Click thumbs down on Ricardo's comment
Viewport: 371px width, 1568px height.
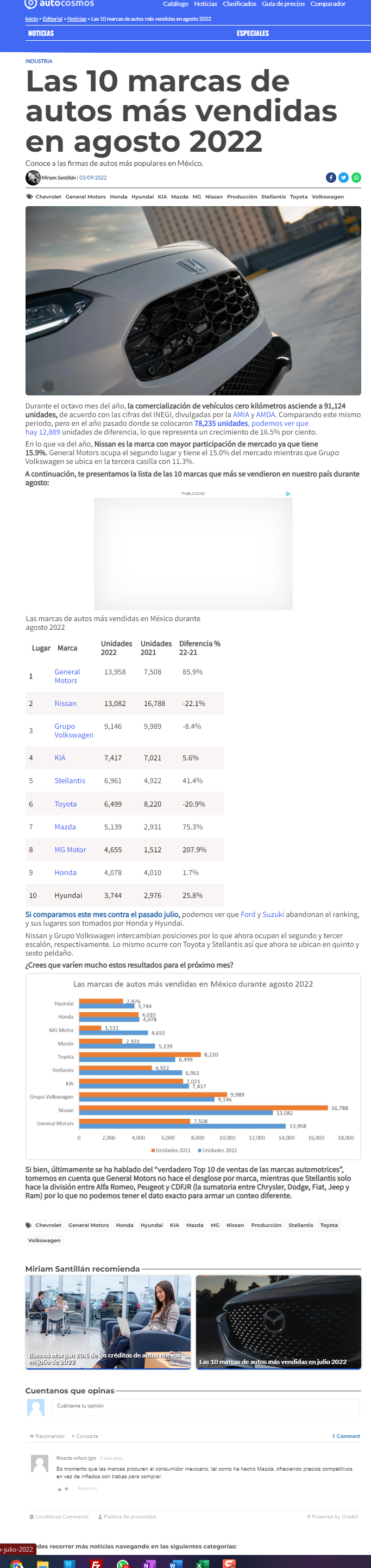(x=67, y=1489)
